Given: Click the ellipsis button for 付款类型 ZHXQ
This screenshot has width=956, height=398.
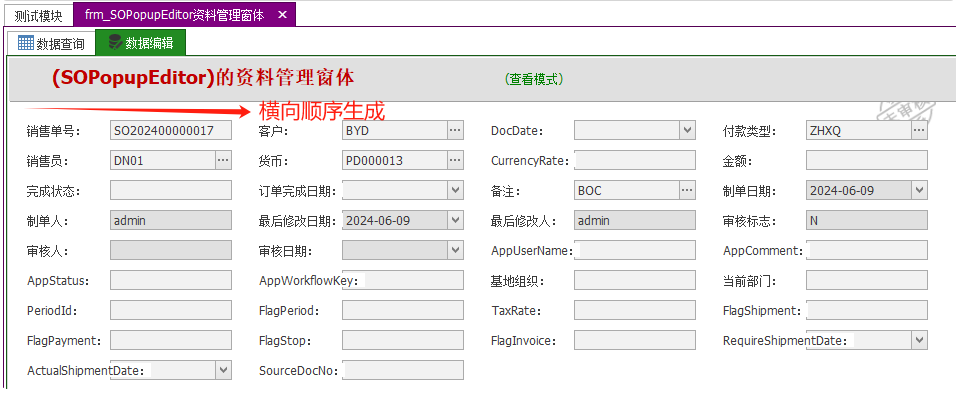Looking at the screenshot, I should coord(919,130).
